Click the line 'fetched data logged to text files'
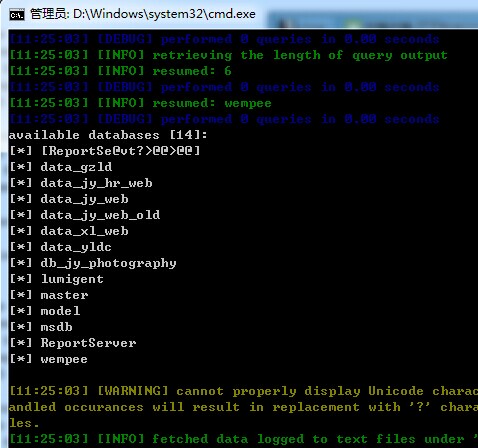Screen dimensions: 478x448 243,439
